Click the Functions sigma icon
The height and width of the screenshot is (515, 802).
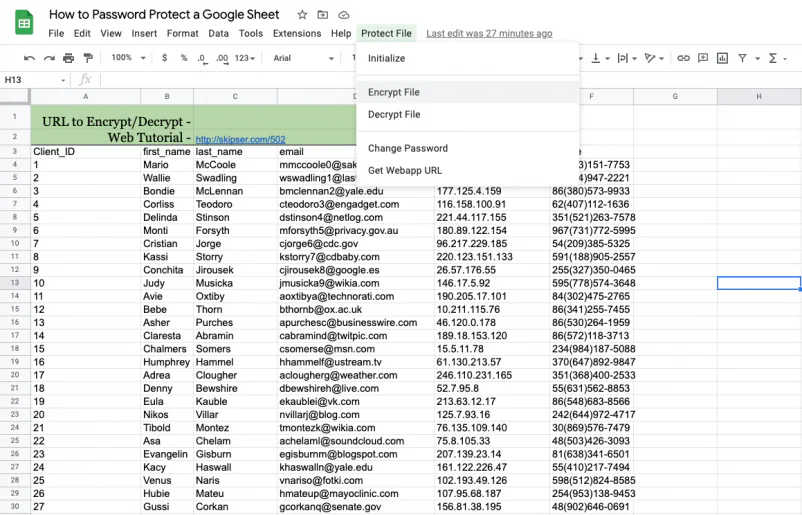pyautogui.click(x=773, y=58)
